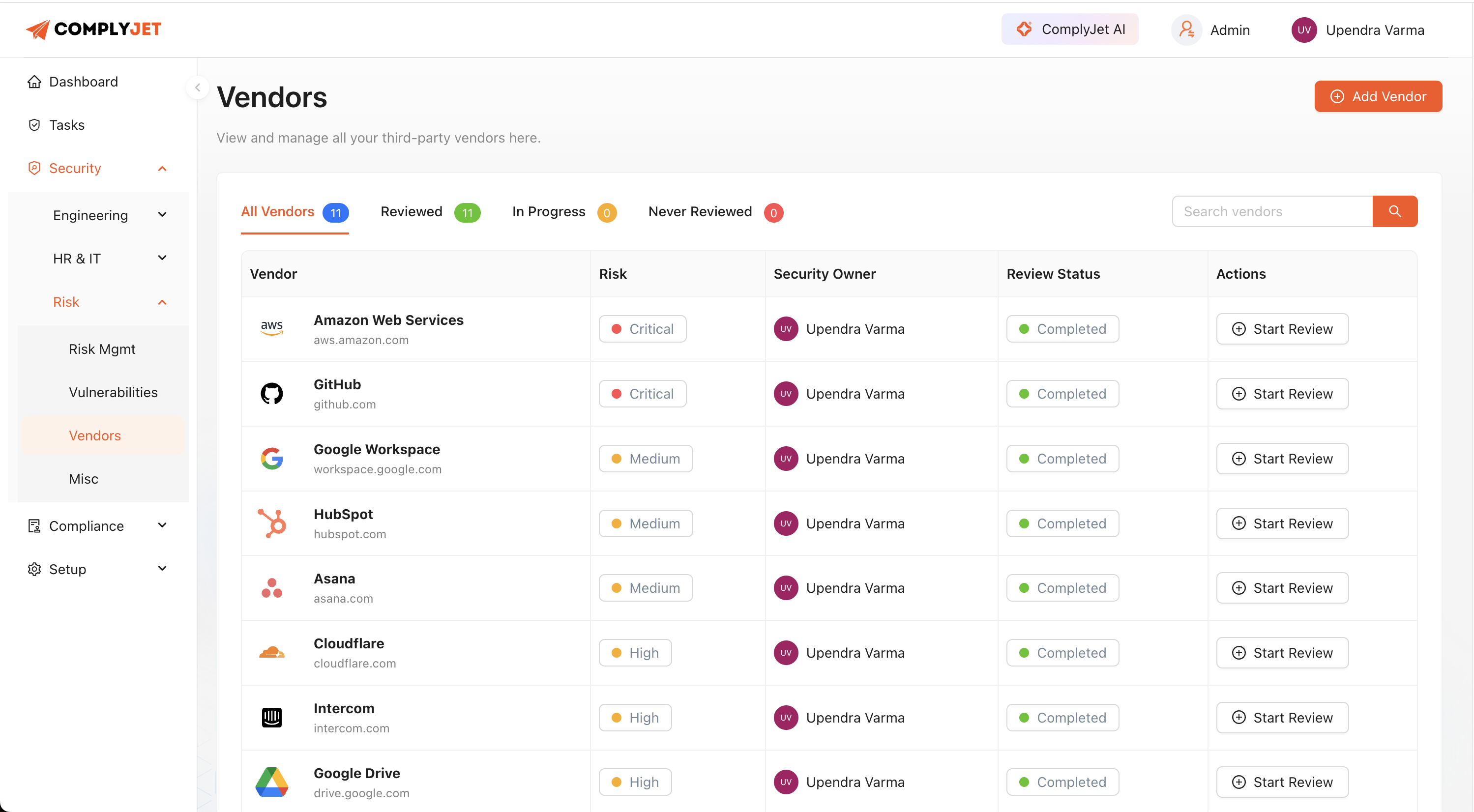Click the UV avatar next to Upendra Varma in header
This screenshot has width=1474, height=812.
pos(1304,30)
